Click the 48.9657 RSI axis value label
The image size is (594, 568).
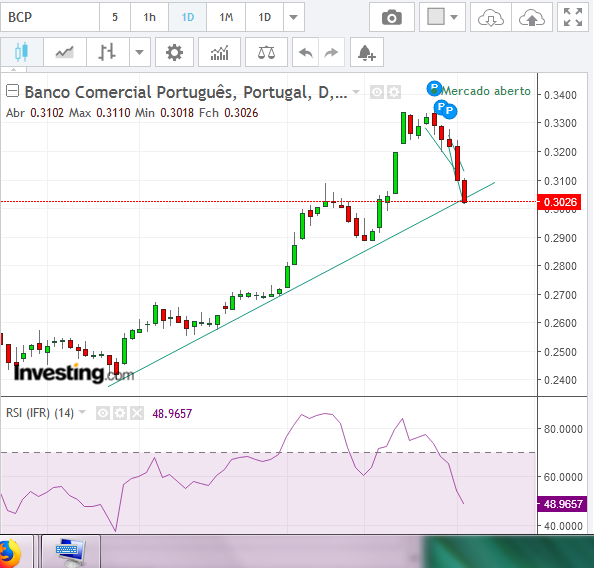tap(562, 504)
